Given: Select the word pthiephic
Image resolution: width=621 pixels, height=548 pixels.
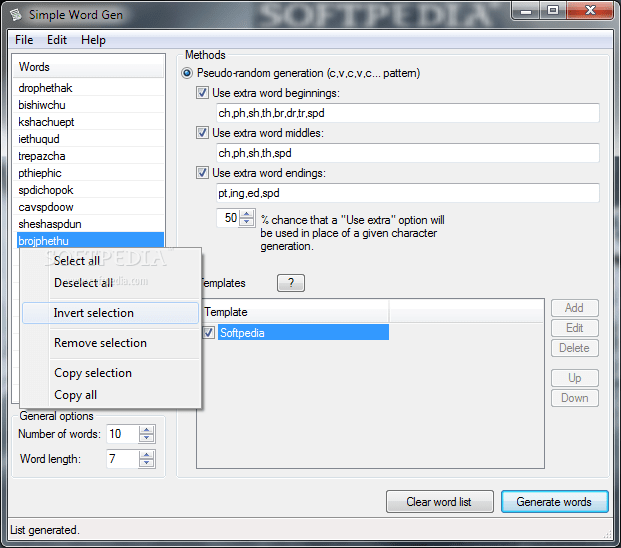Looking at the screenshot, I should pyautogui.click(x=90, y=173).
